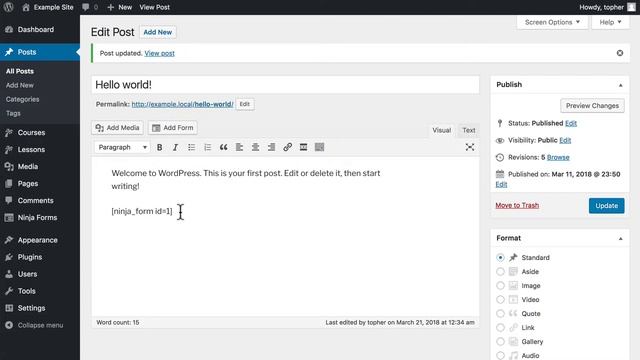The image size is (640, 360).
Task: Open the Categories submenu
Action: (22, 99)
